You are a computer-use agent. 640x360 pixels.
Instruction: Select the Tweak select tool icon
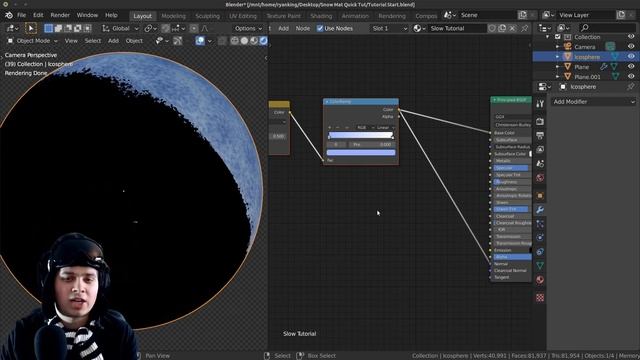[x=31, y=28]
